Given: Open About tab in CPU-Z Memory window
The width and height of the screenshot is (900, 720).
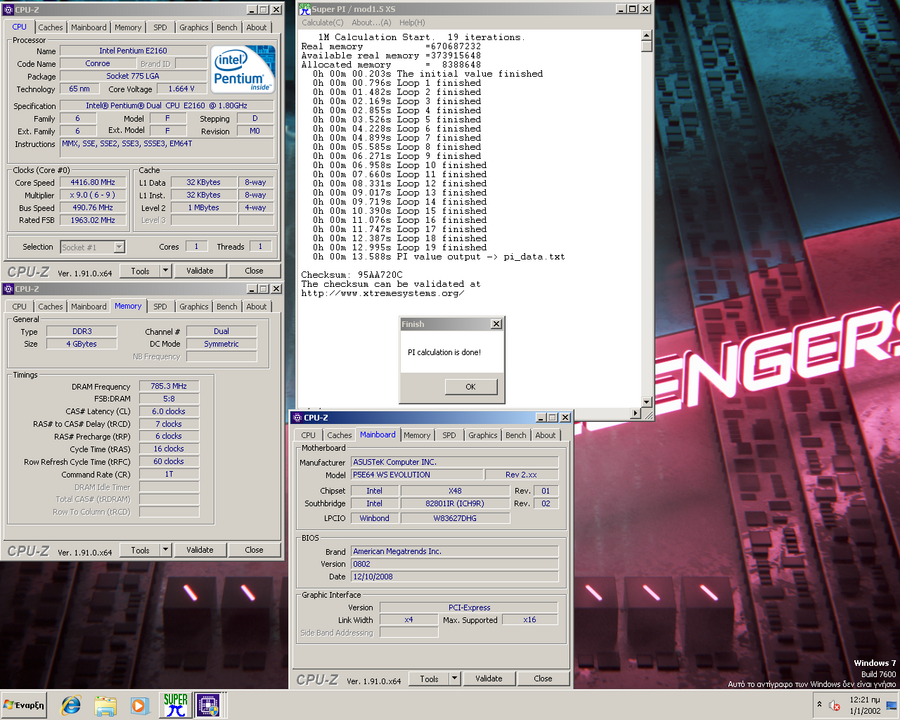Looking at the screenshot, I should [x=256, y=307].
